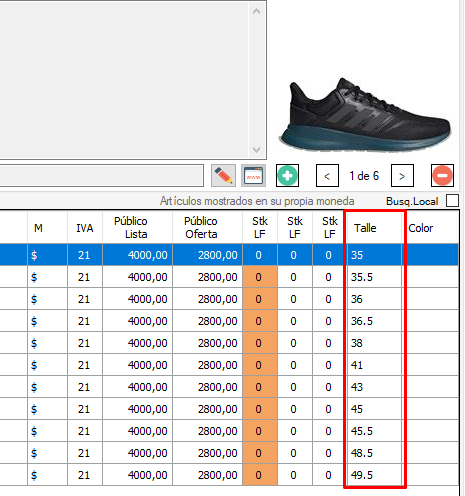Screen dimensions: 465x496
Task: Go to previous product image
Action: [x=327, y=175]
